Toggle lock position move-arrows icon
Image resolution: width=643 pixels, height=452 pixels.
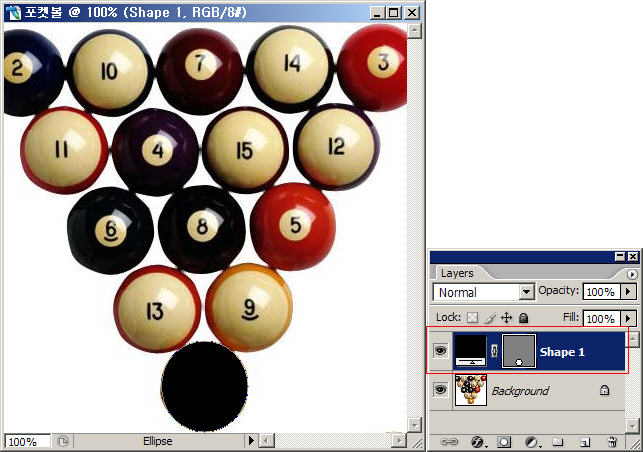507,318
